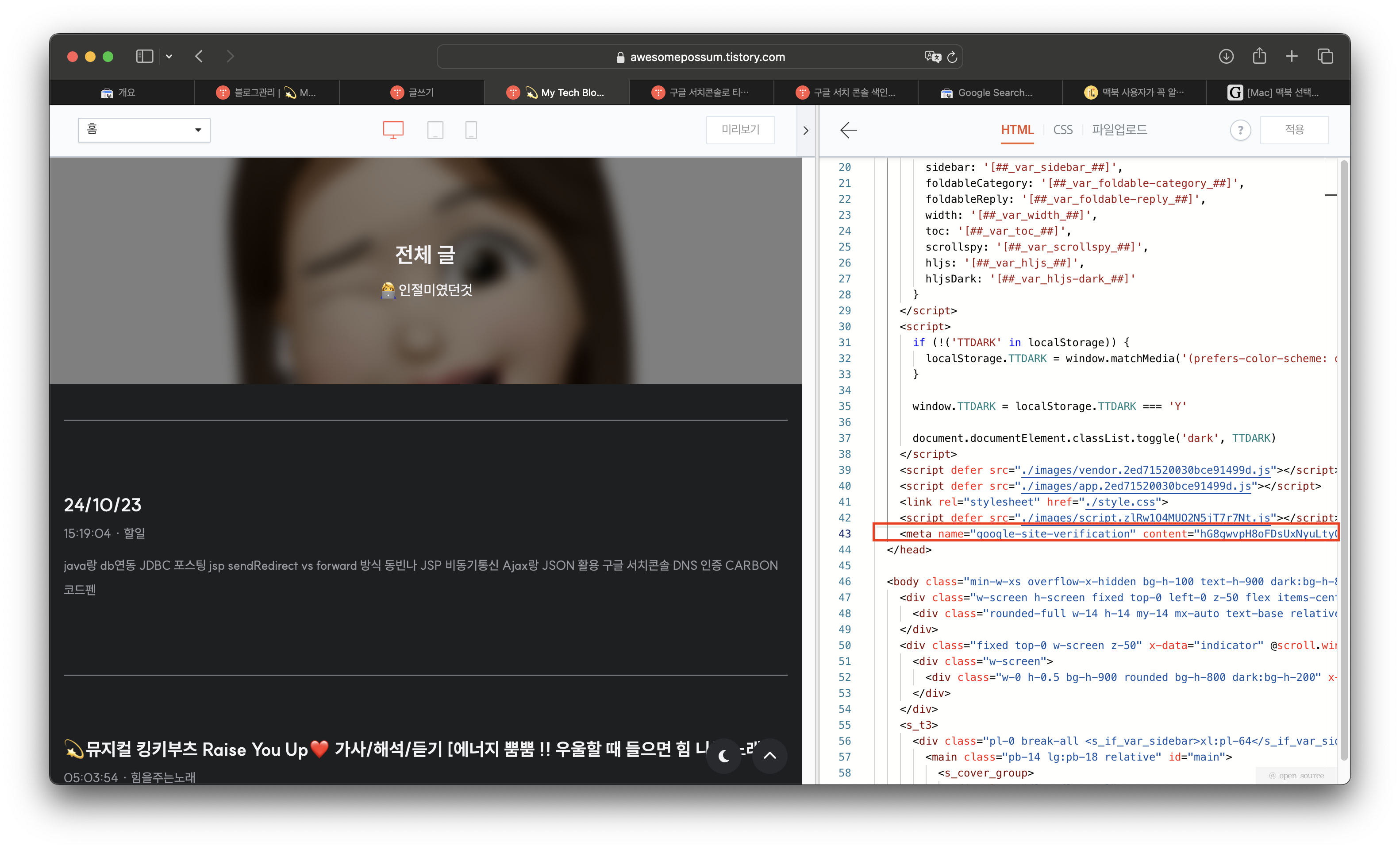Click the ./style.css link in line 41
The image size is (1400, 850).
(1120, 502)
